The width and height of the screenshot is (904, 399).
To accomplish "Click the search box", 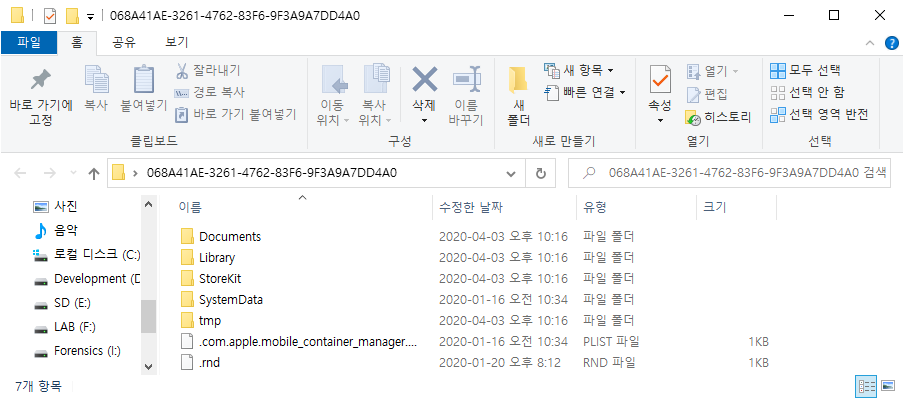I will point(729,173).
